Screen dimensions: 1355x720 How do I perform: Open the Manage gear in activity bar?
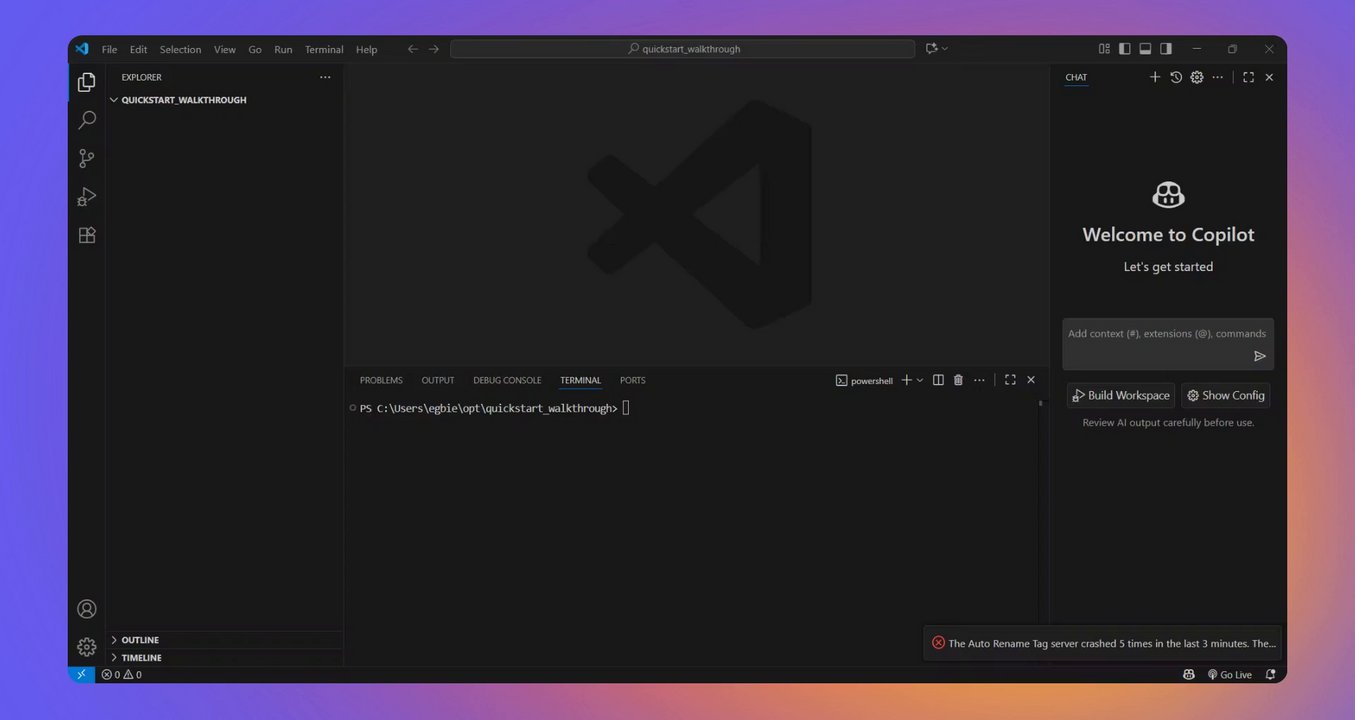[87, 647]
